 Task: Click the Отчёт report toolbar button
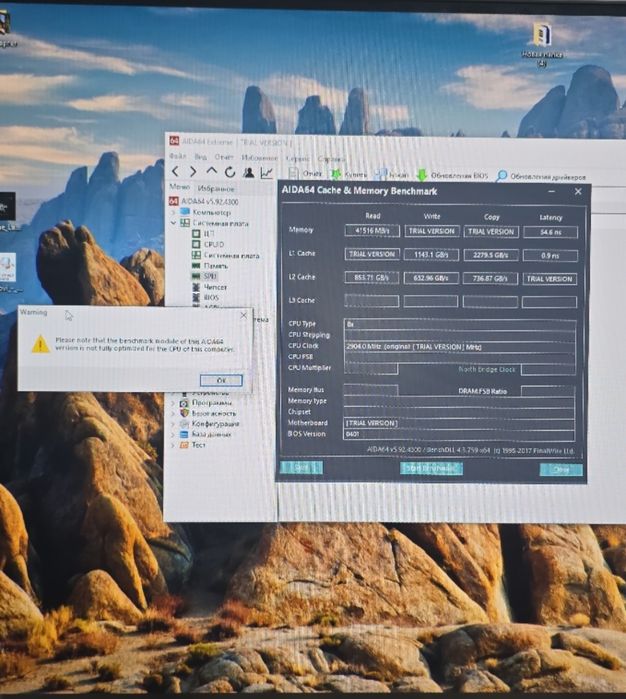pyautogui.click(x=305, y=173)
